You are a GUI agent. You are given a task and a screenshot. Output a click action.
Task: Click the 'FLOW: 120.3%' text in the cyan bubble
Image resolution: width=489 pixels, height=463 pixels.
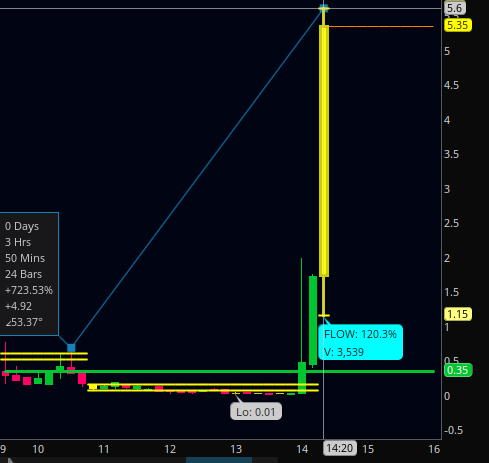coord(360,334)
